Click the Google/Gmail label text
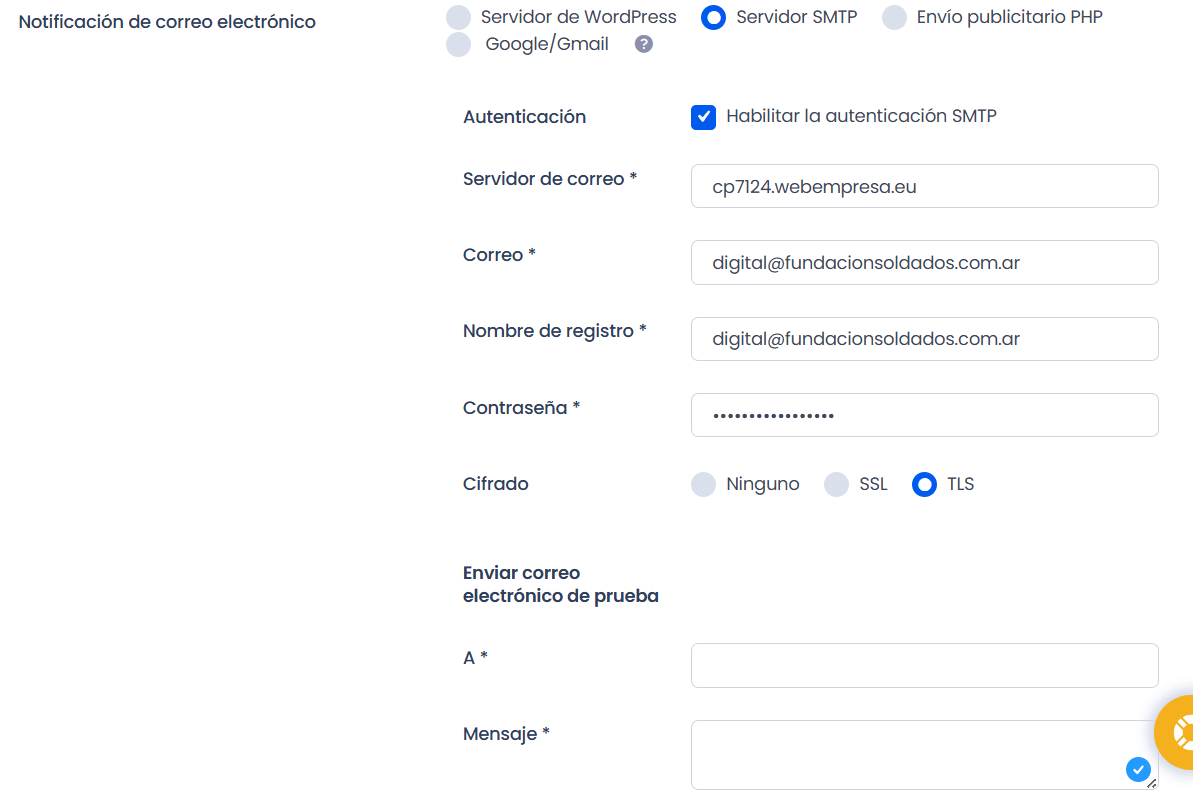This screenshot has height=804, width=1193. (x=547, y=44)
